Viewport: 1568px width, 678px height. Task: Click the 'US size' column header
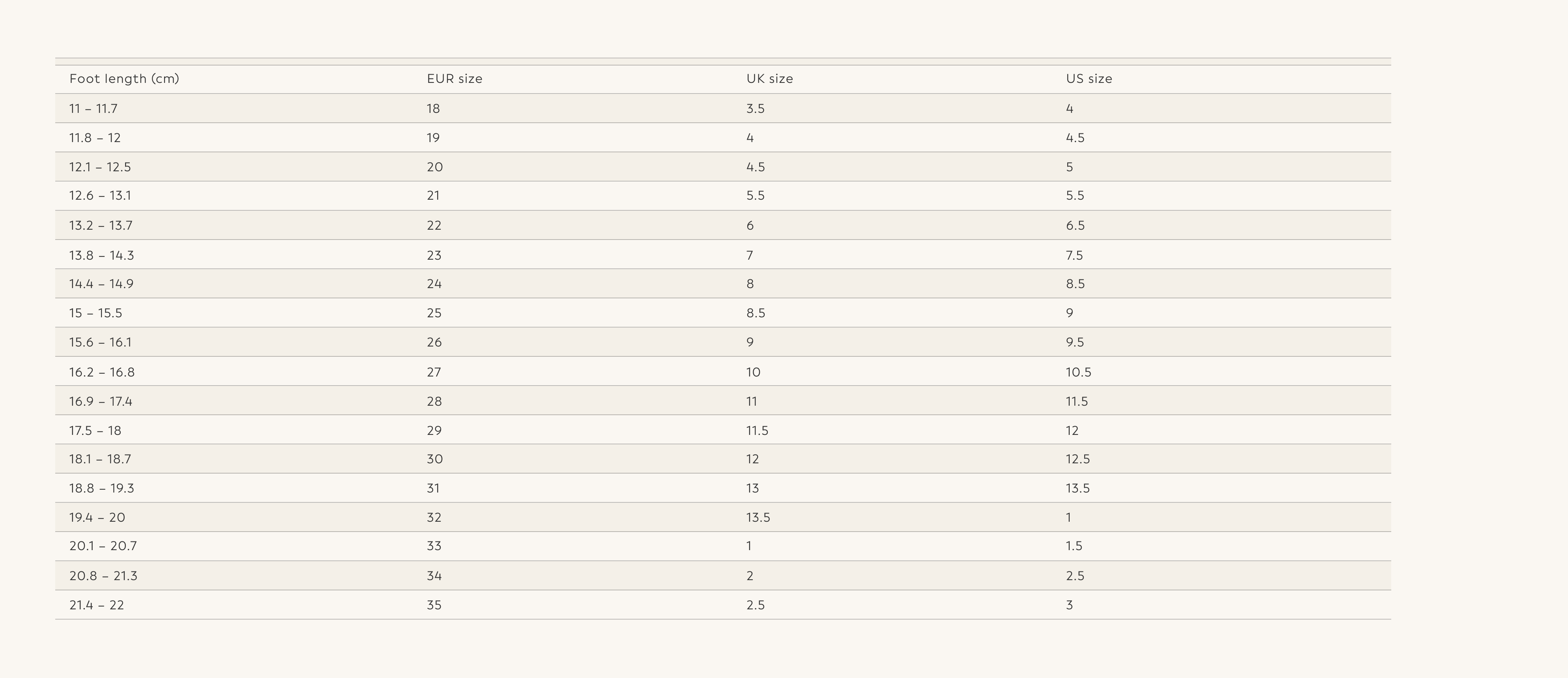(x=1088, y=79)
